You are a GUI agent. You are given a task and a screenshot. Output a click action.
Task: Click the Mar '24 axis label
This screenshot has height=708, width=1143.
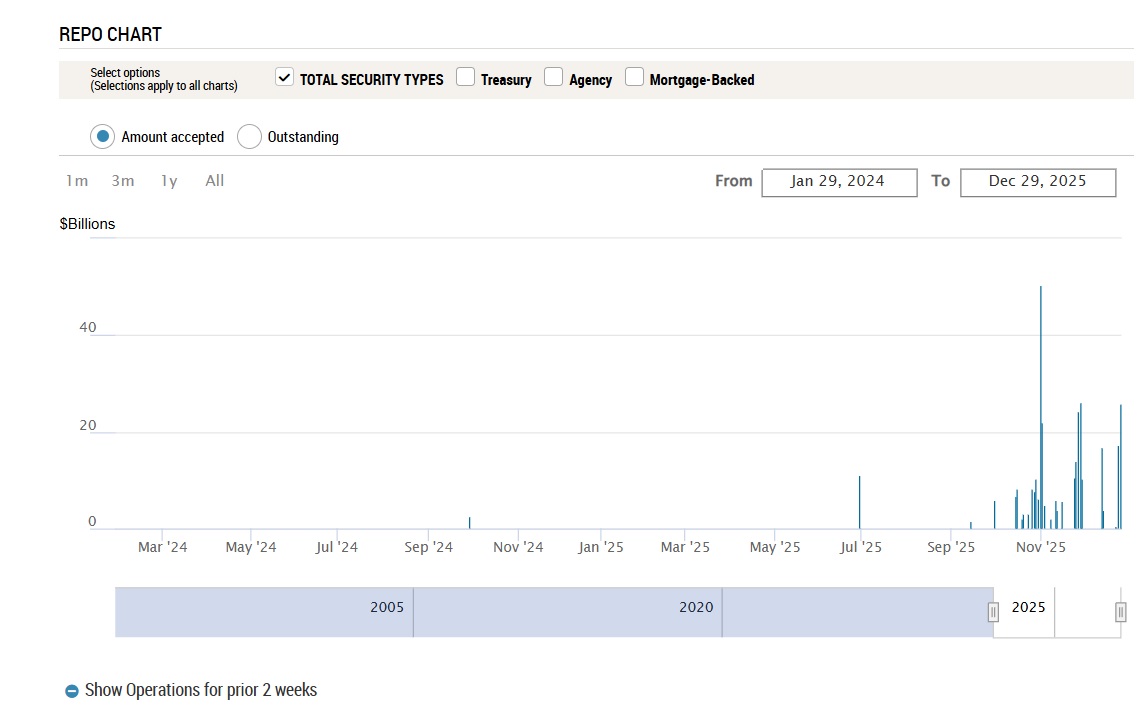(x=163, y=547)
